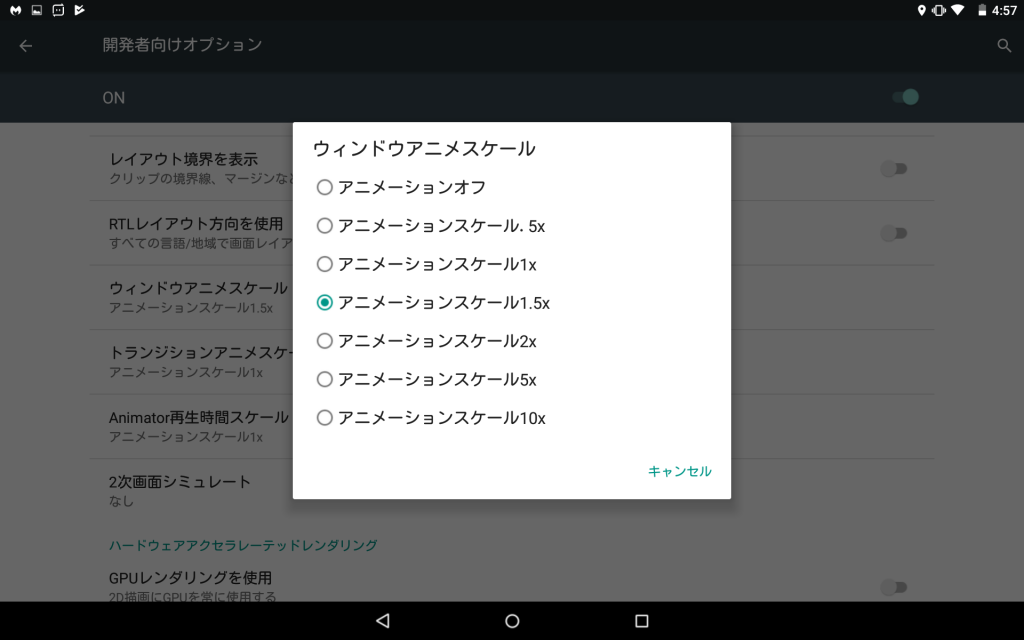Click the キャンセル button
The width and height of the screenshot is (1024, 640).
(x=679, y=471)
